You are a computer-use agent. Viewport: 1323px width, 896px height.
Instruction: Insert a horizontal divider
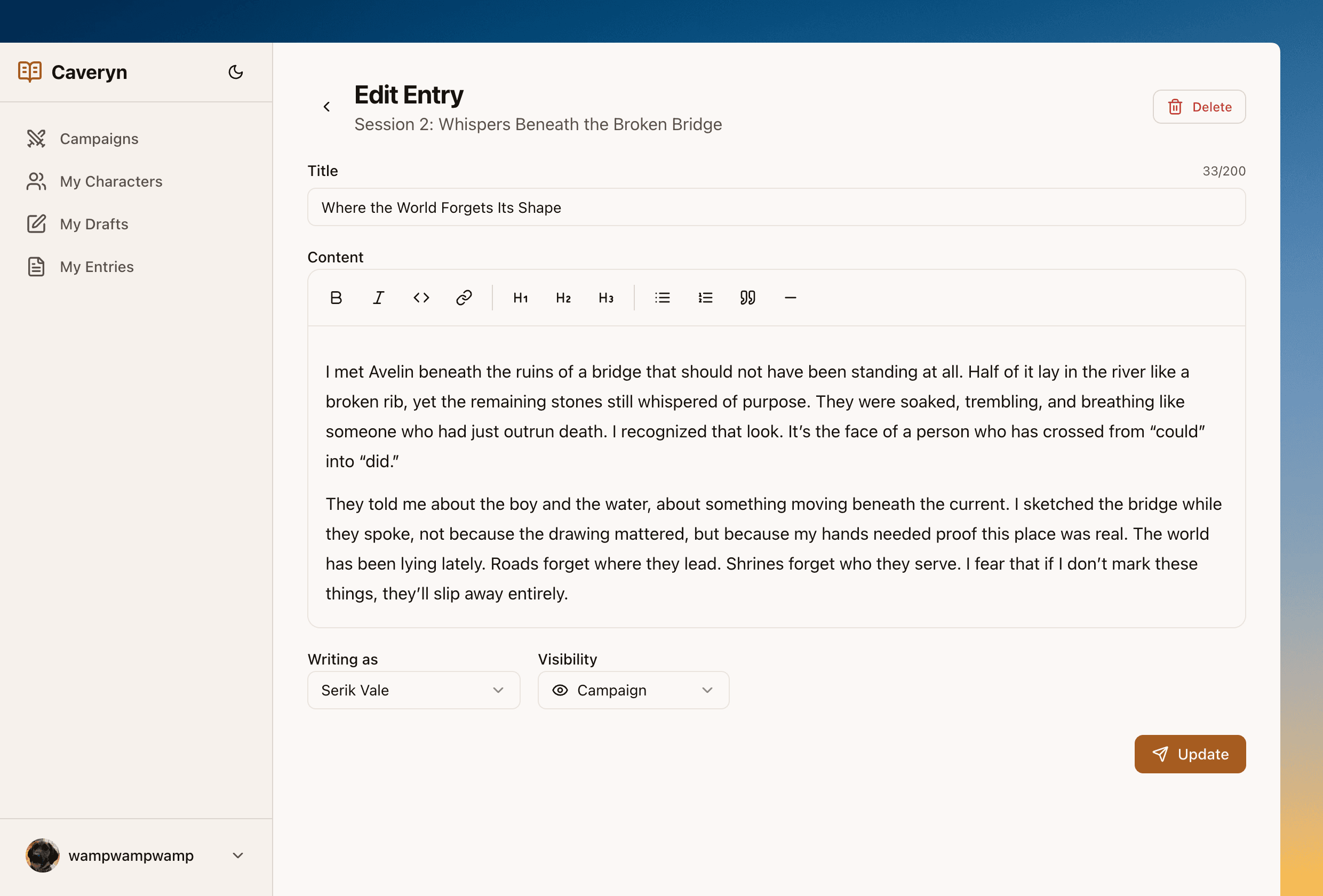tap(790, 297)
